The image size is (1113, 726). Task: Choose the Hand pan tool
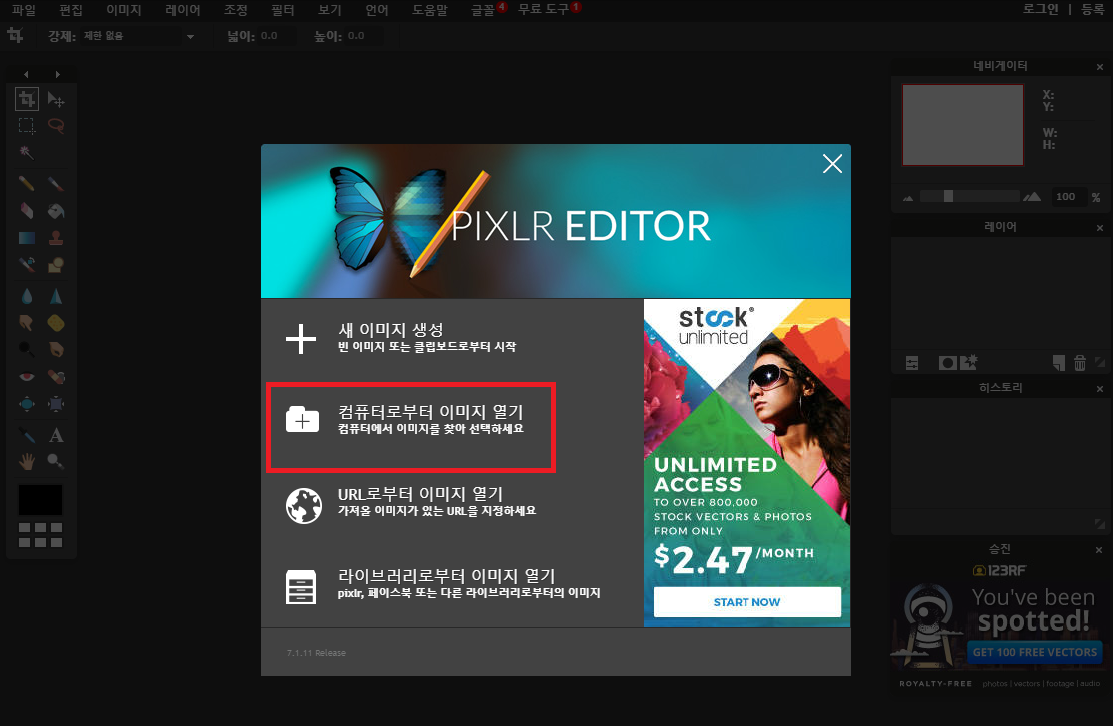click(x=27, y=462)
